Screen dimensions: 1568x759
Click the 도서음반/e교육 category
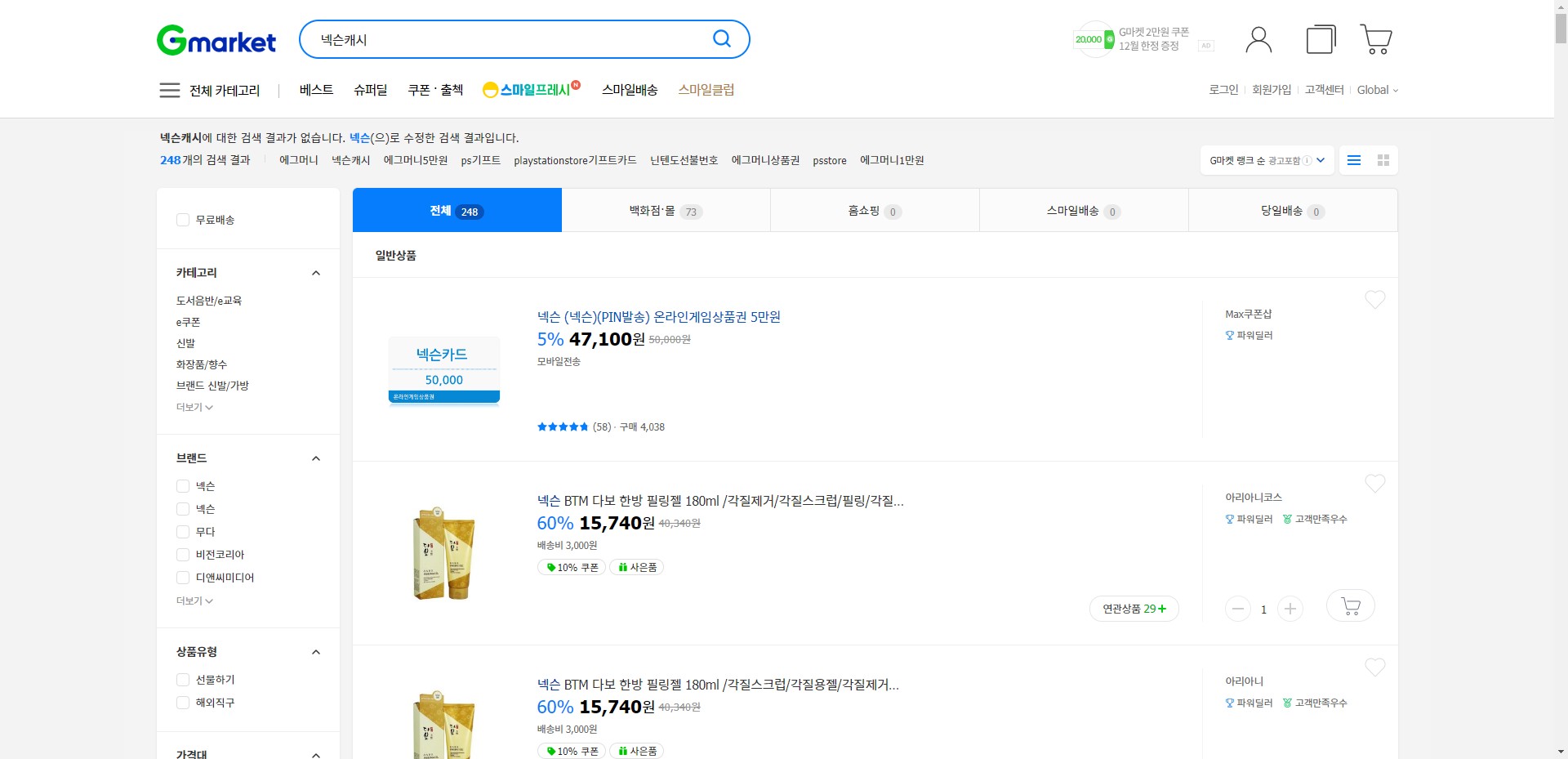[209, 301]
